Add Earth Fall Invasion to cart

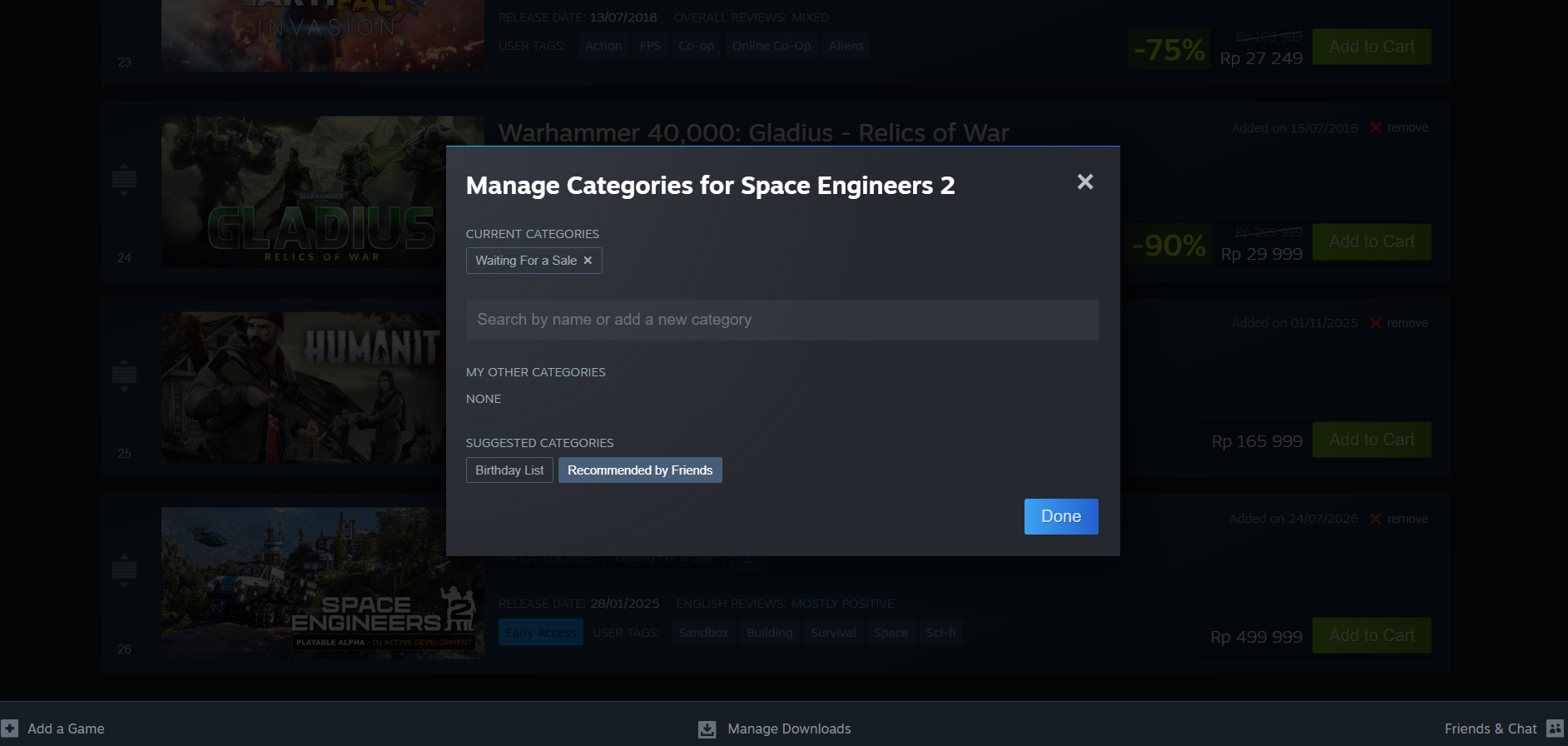pyautogui.click(x=1372, y=47)
